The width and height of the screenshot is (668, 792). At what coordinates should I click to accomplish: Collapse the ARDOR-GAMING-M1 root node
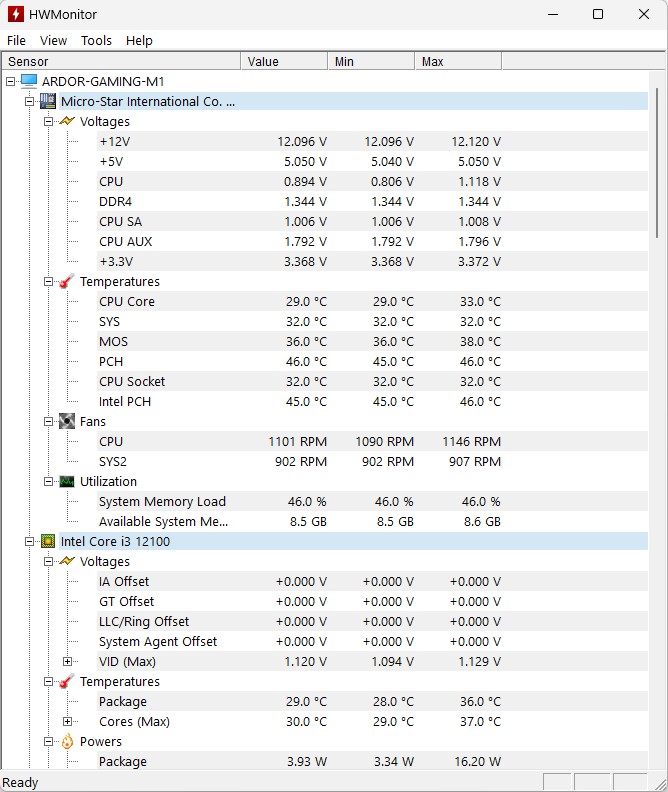click(11, 81)
